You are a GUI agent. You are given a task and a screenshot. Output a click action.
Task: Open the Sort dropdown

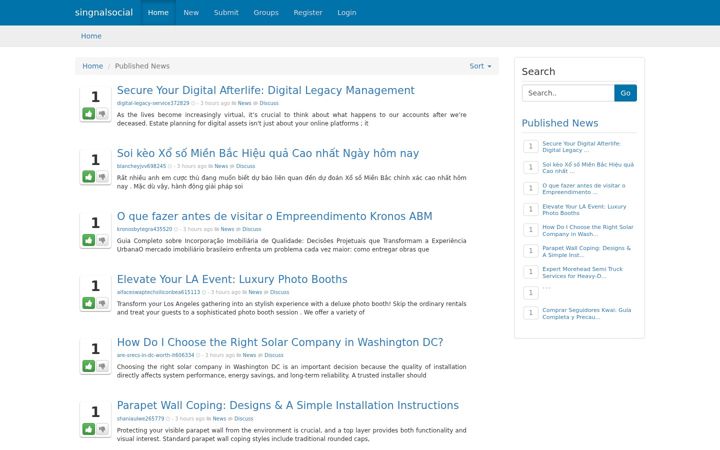(x=480, y=66)
